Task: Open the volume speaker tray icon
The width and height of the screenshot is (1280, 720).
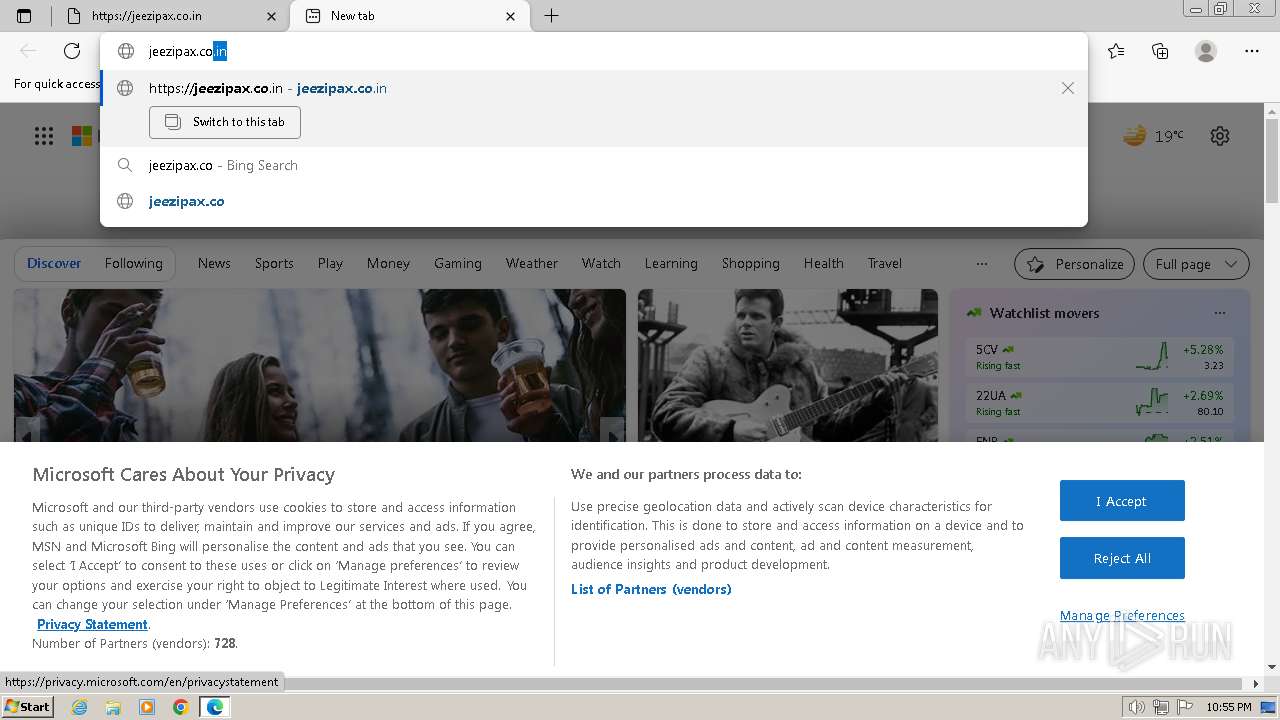Action: [1136, 707]
